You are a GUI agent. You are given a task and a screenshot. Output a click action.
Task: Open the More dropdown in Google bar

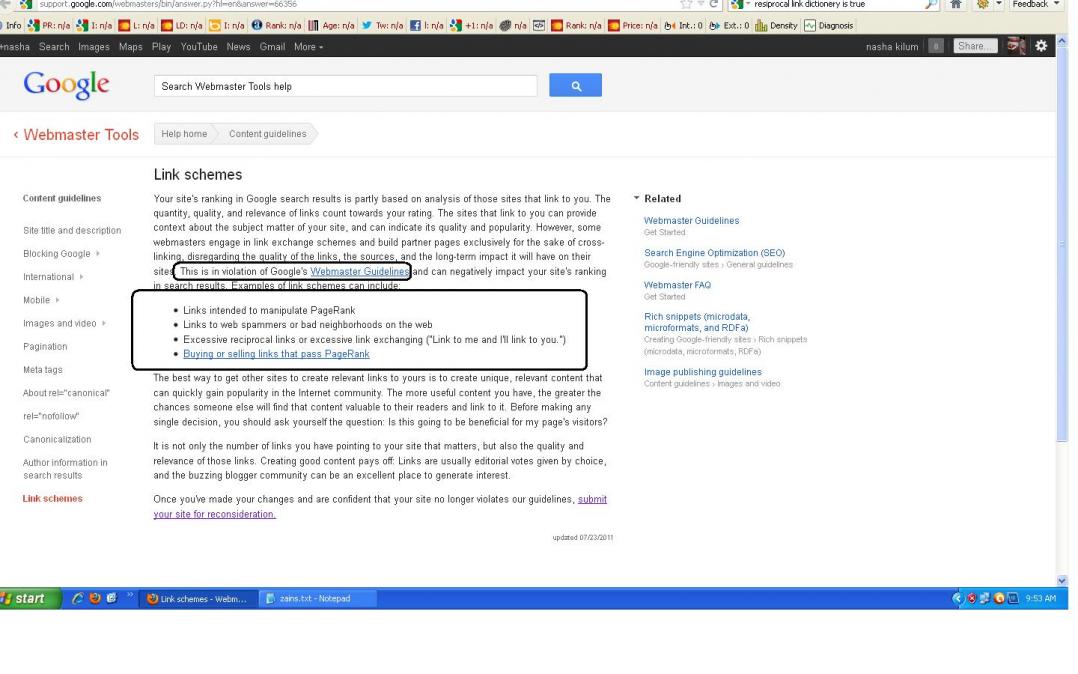[x=308, y=47]
